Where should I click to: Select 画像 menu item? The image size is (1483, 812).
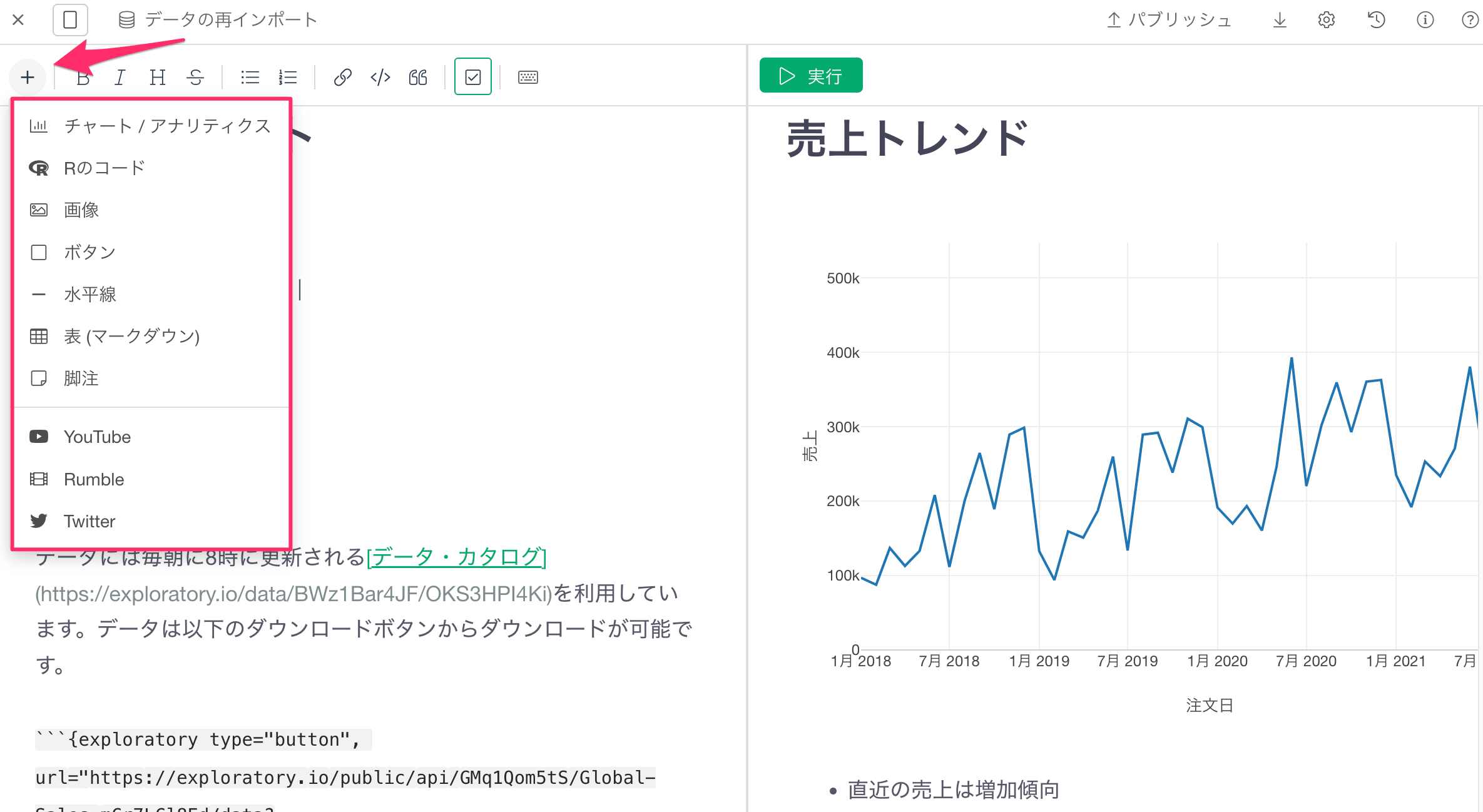[x=151, y=210]
